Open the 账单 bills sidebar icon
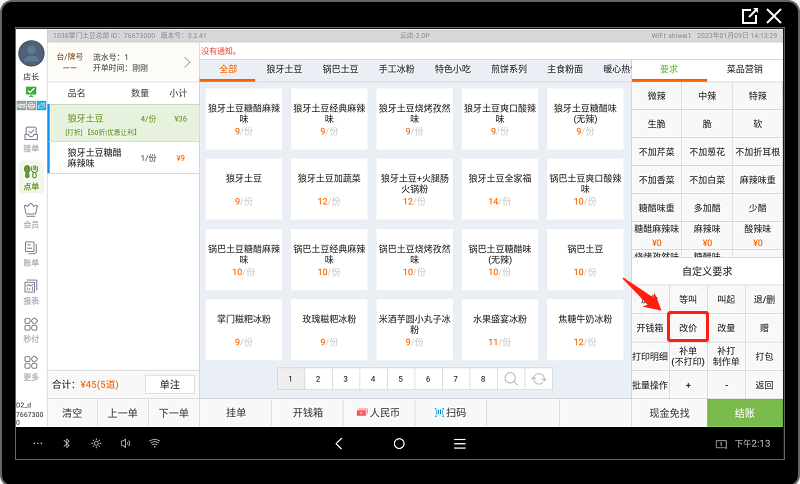Screen dimensions: 800x484 point(31,253)
